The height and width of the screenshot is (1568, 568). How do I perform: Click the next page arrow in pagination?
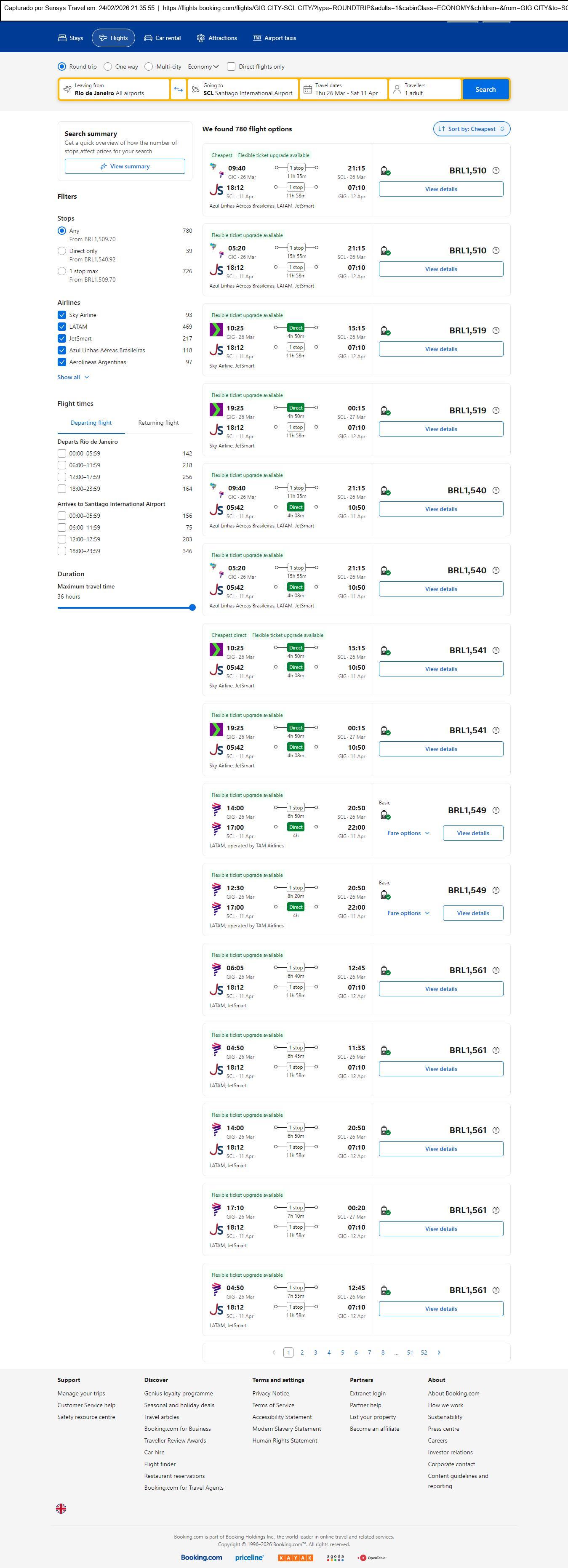439,1352
